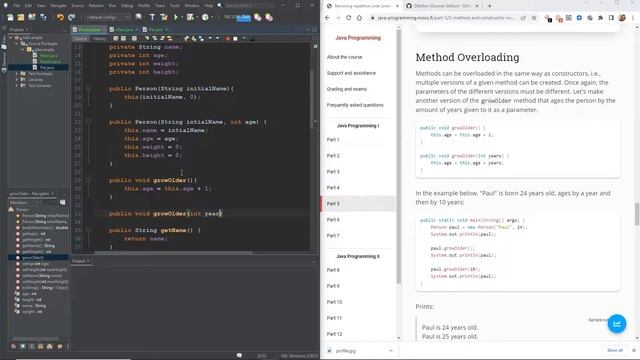Open Support and assistance link
The image size is (640, 360).
pyautogui.click(x=351, y=73)
